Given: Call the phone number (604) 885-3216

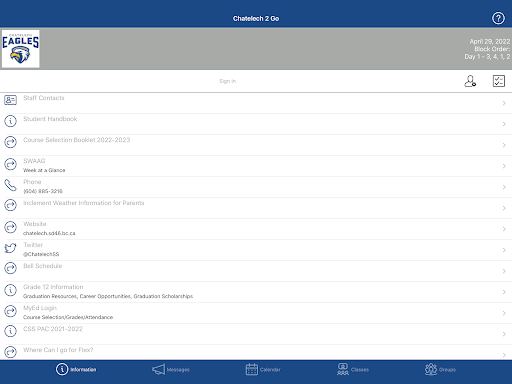Looking at the screenshot, I should click(43, 191).
